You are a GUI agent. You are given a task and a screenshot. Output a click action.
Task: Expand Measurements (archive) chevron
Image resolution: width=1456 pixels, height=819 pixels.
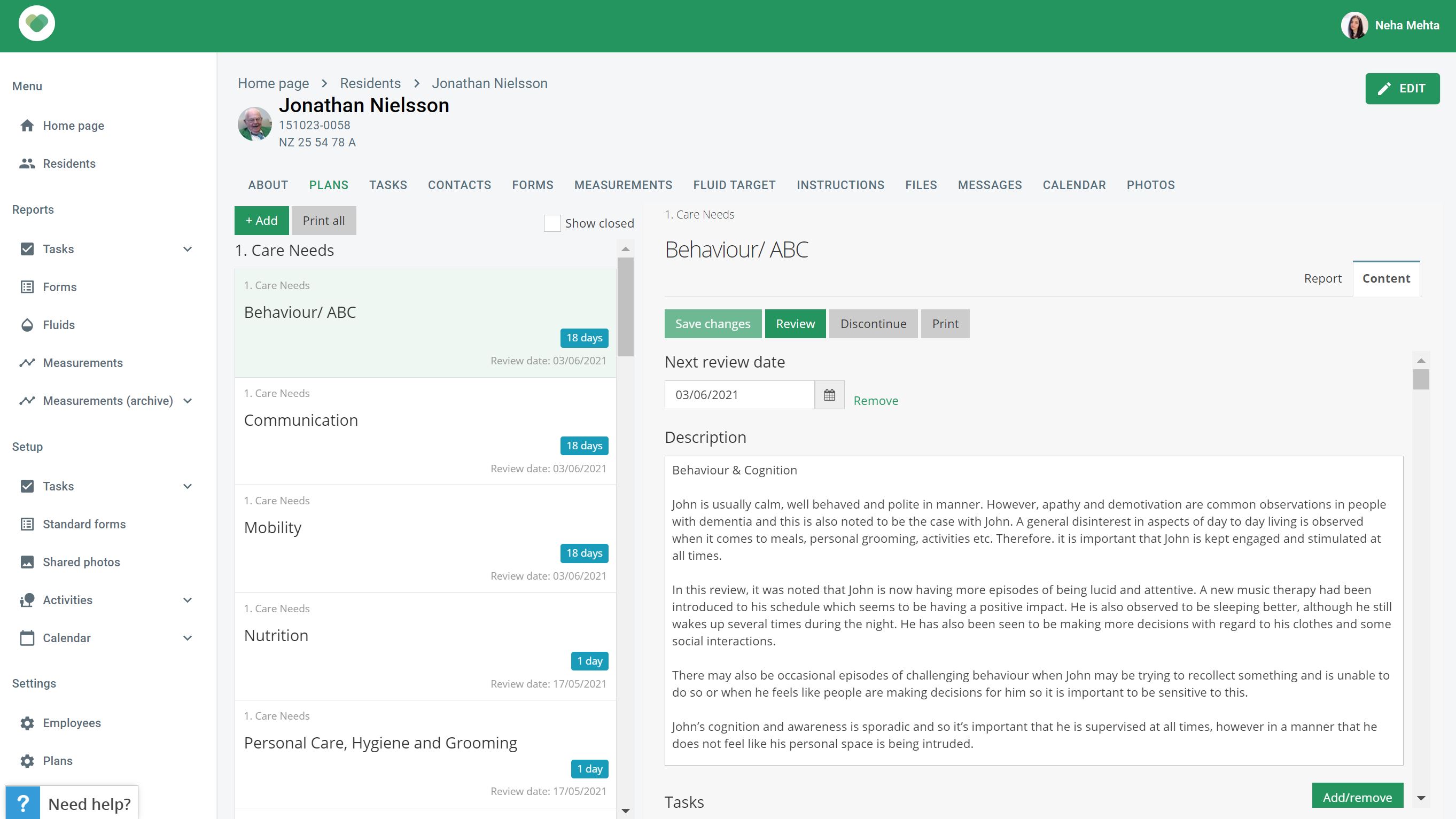pyautogui.click(x=188, y=401)
